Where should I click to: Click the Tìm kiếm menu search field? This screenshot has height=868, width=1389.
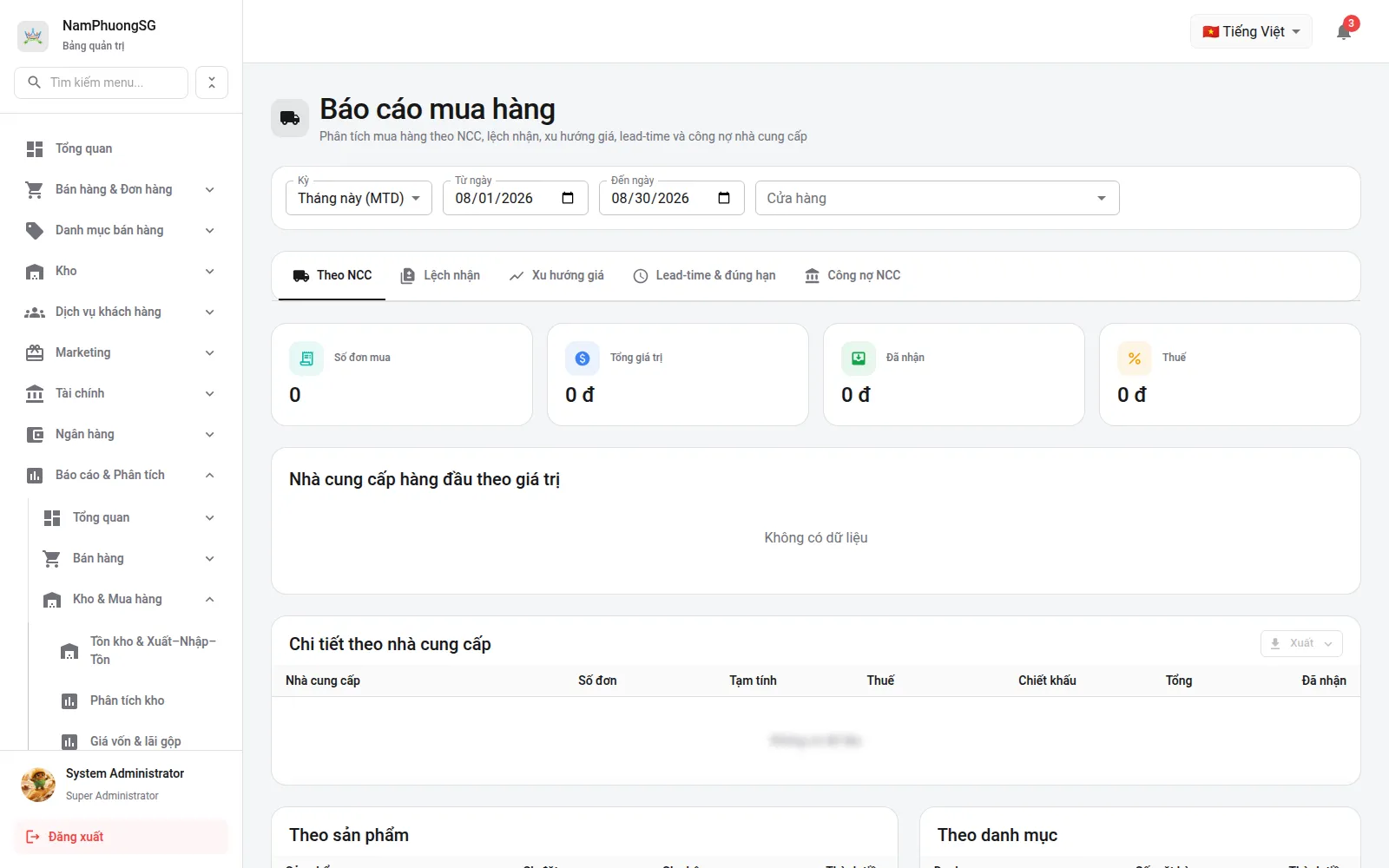[x=102, y=82]
